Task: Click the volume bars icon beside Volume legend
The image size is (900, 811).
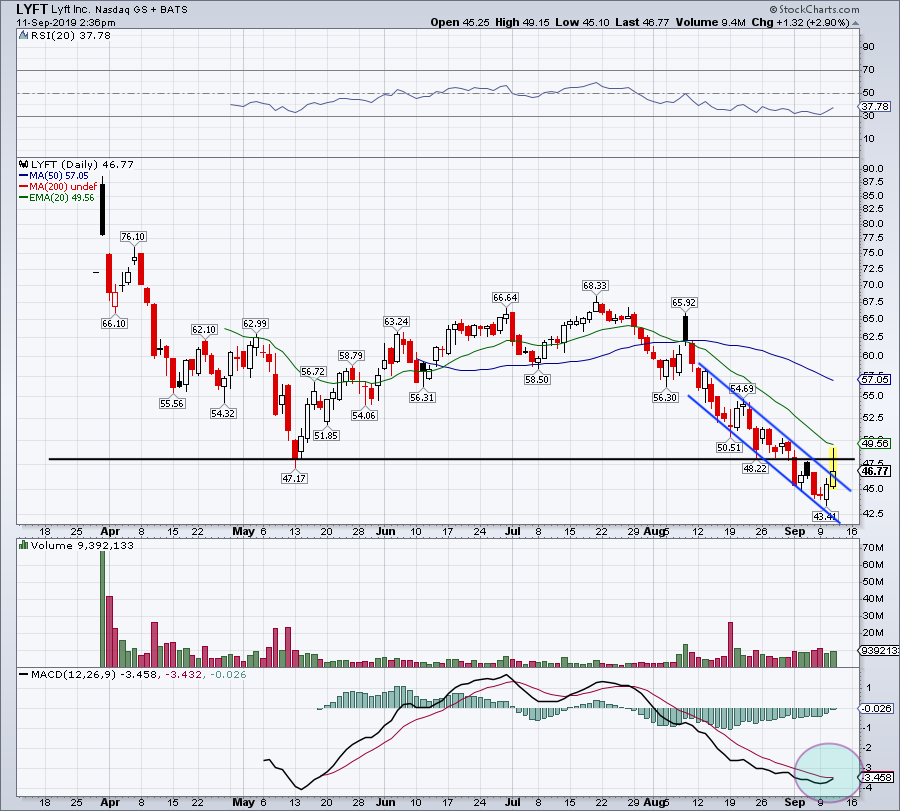Action: pyautogui.click(x=24, y=545)
